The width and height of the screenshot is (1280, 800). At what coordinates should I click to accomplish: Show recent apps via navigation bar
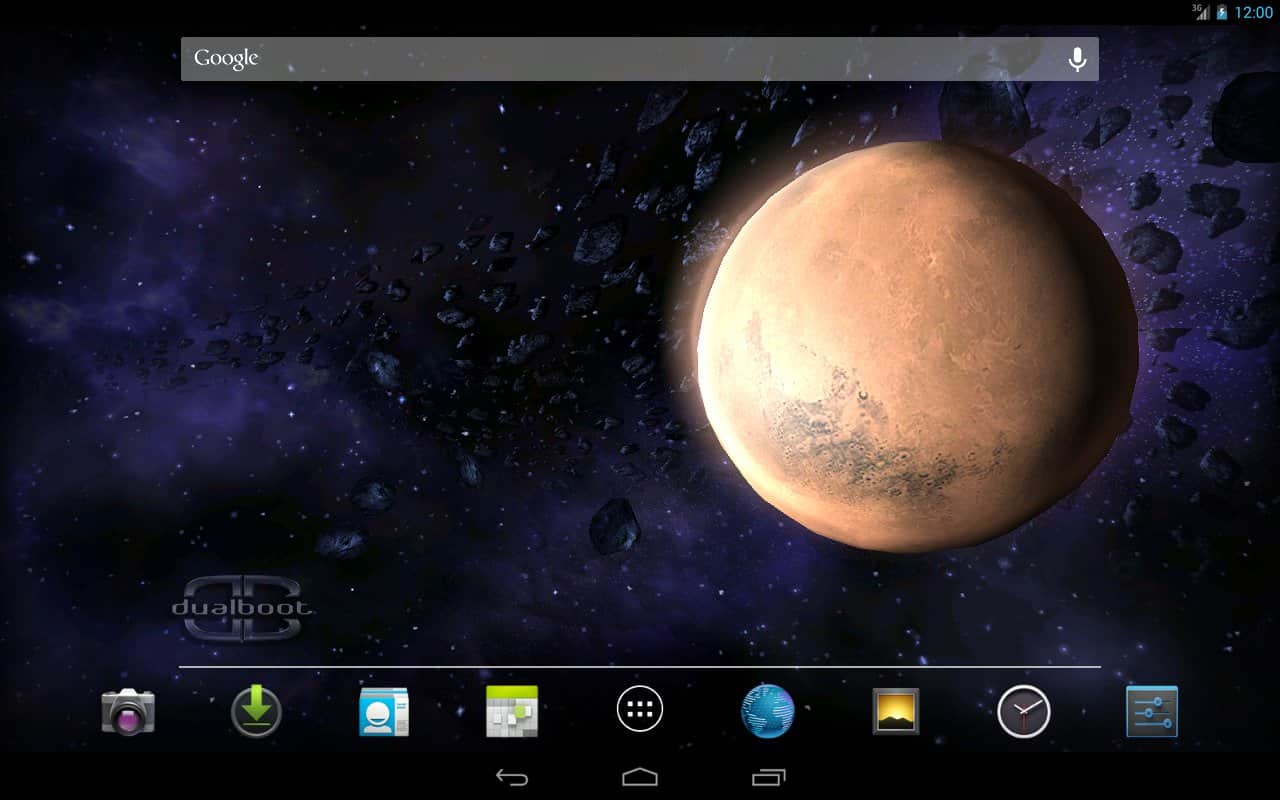coord(768,777)
